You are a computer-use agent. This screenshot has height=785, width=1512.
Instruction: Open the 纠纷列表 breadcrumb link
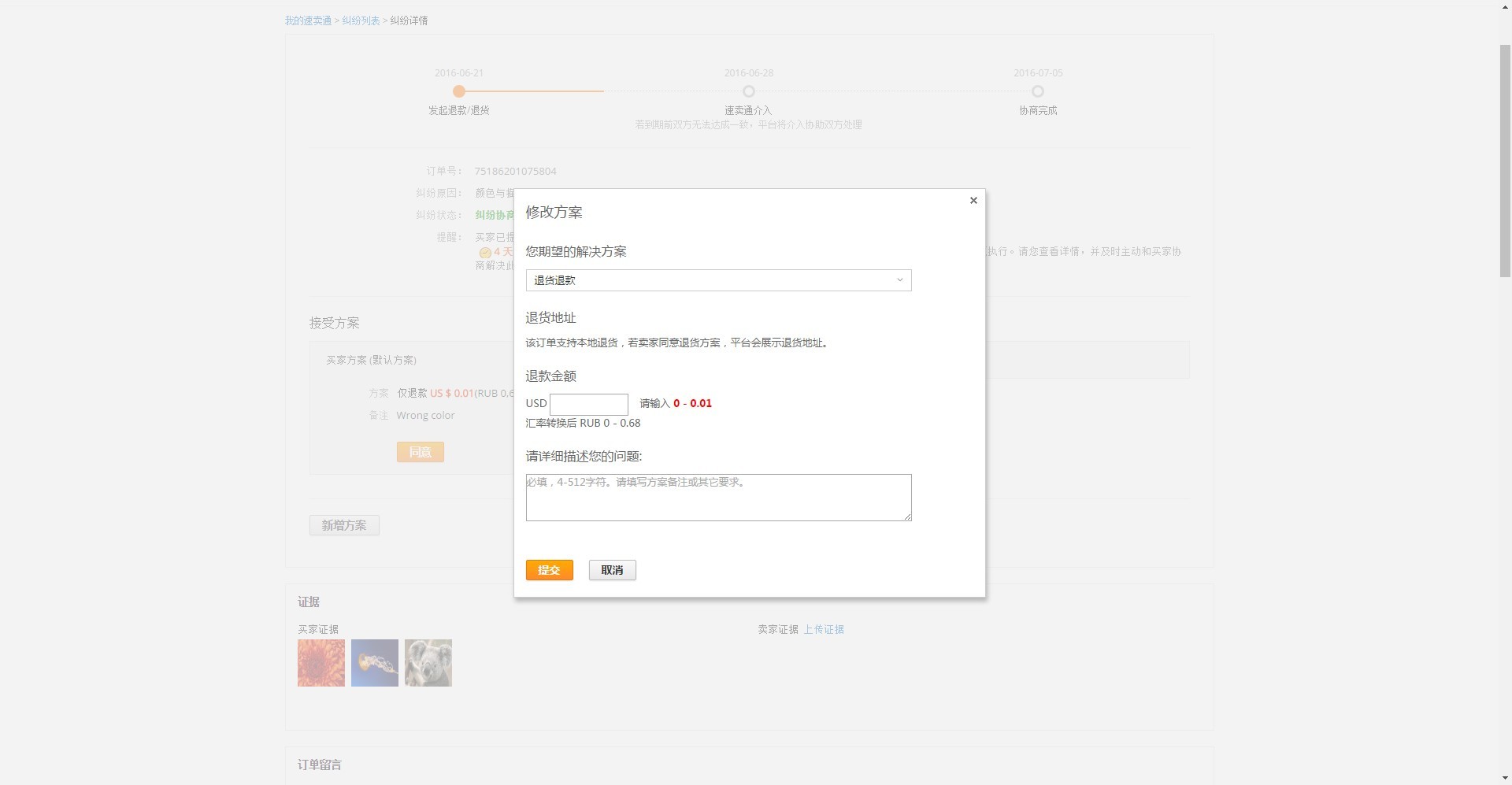[x=361, y=20]
